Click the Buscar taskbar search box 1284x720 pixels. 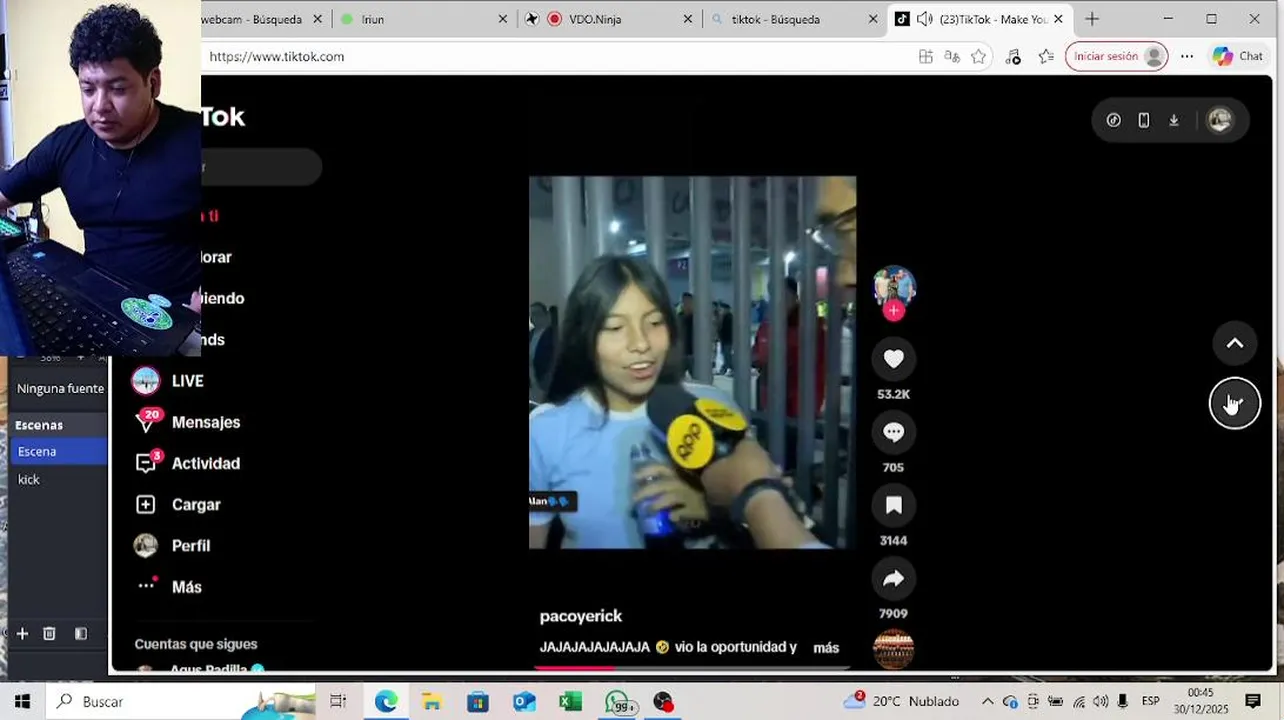(180, 702)
